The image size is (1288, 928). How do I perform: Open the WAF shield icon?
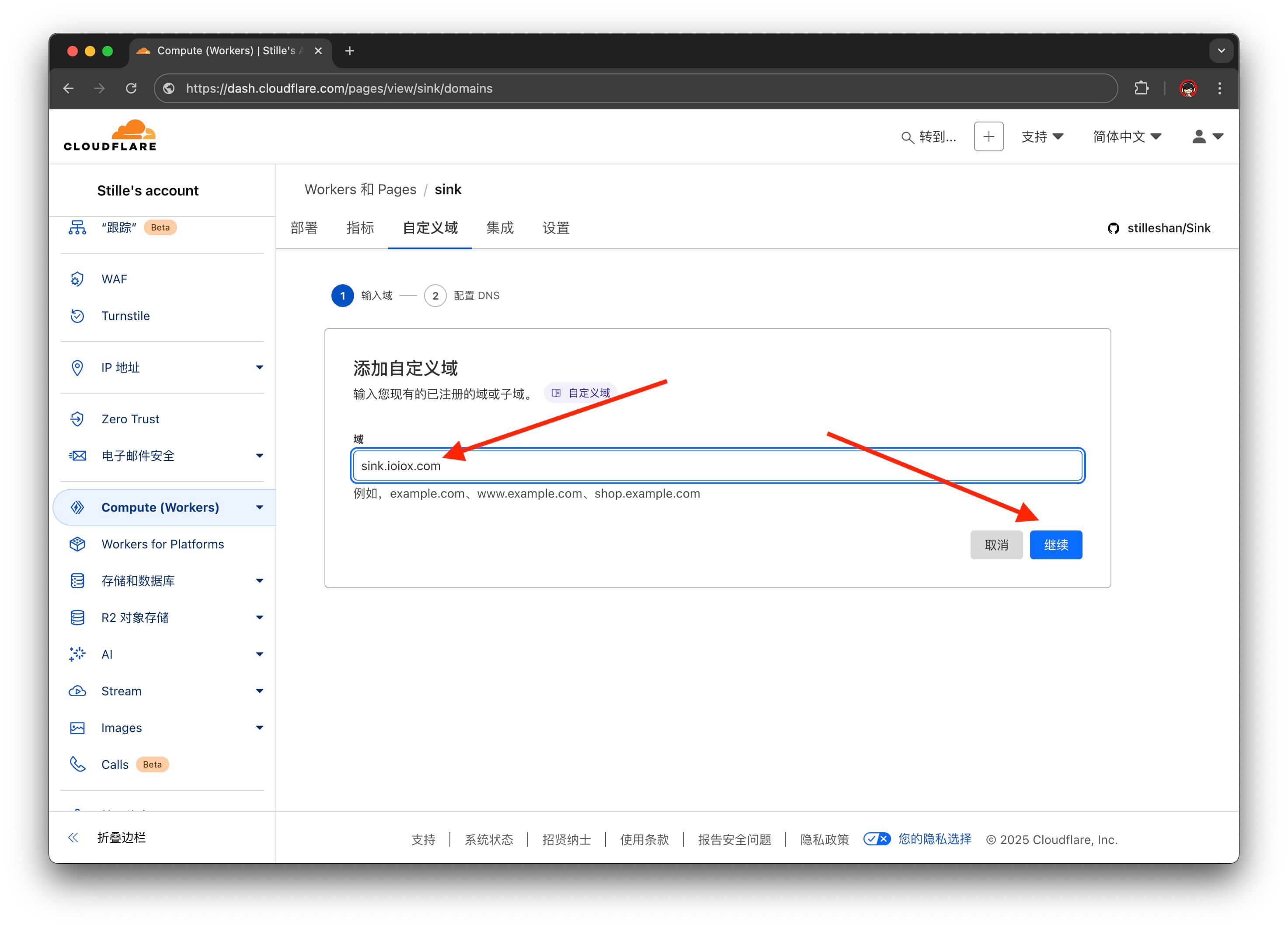click(x=77, y=279)
